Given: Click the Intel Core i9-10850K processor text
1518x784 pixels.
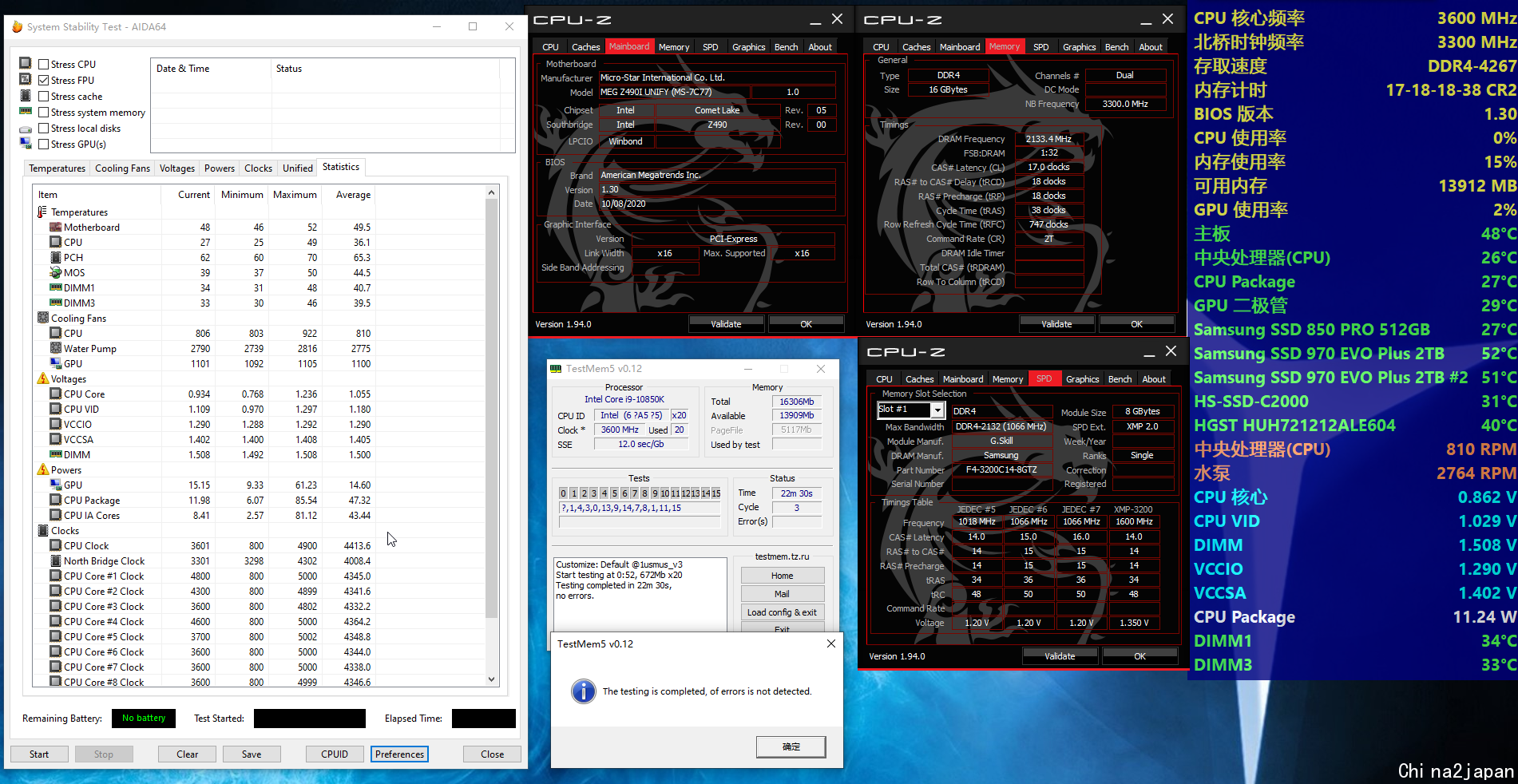Looking at the screenshot, I should pos(624,399).
